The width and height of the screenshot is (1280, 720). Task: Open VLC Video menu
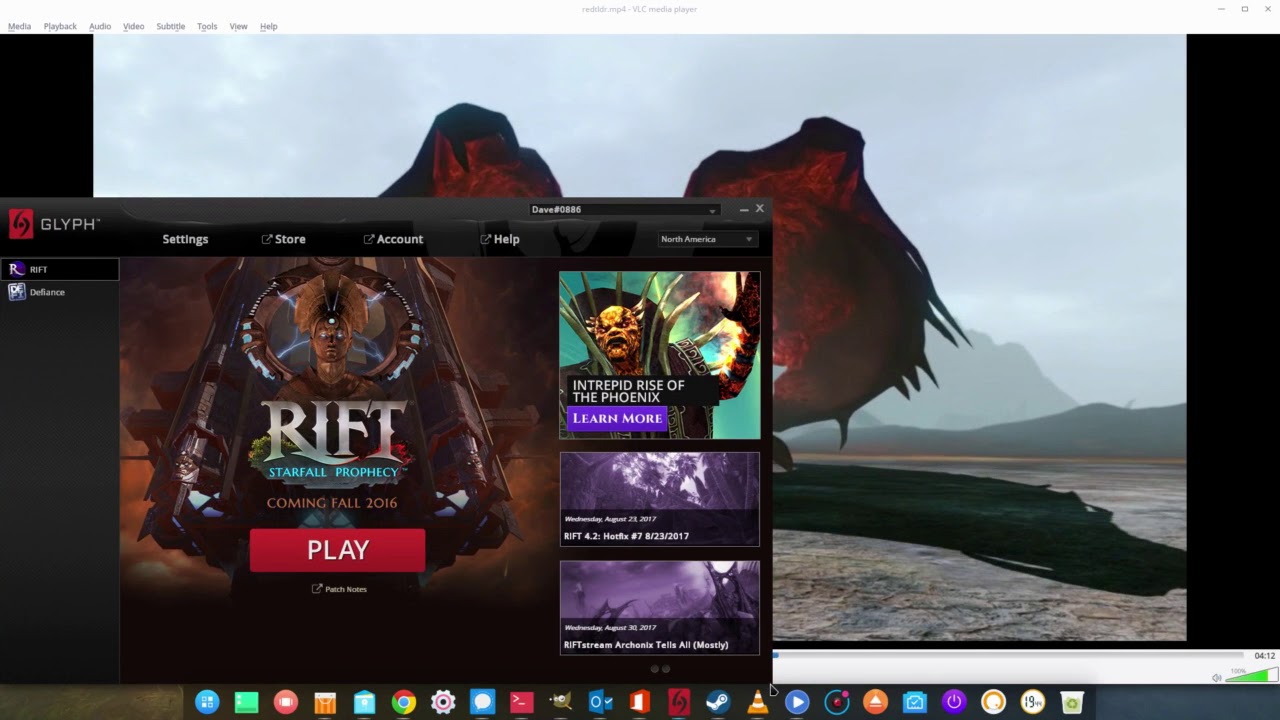point(134,26)
